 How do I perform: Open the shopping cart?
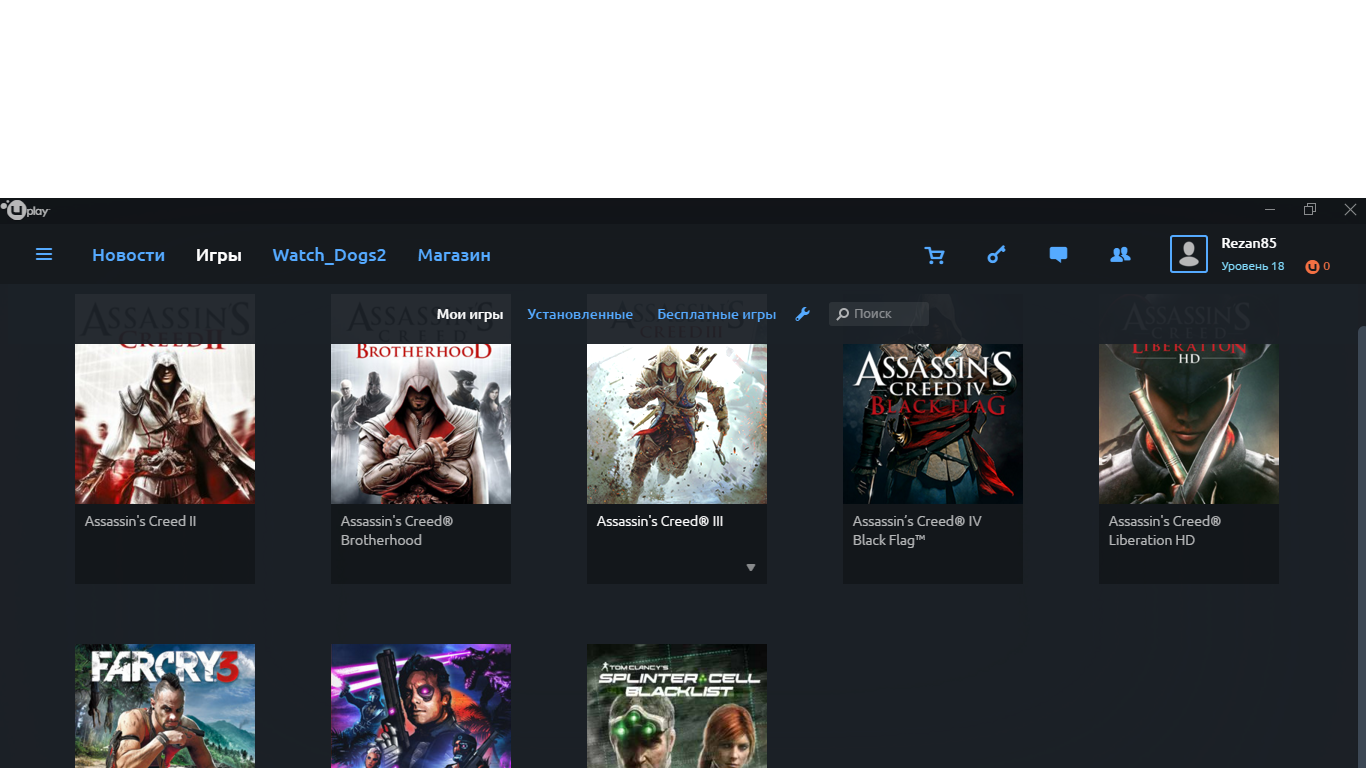935,255
